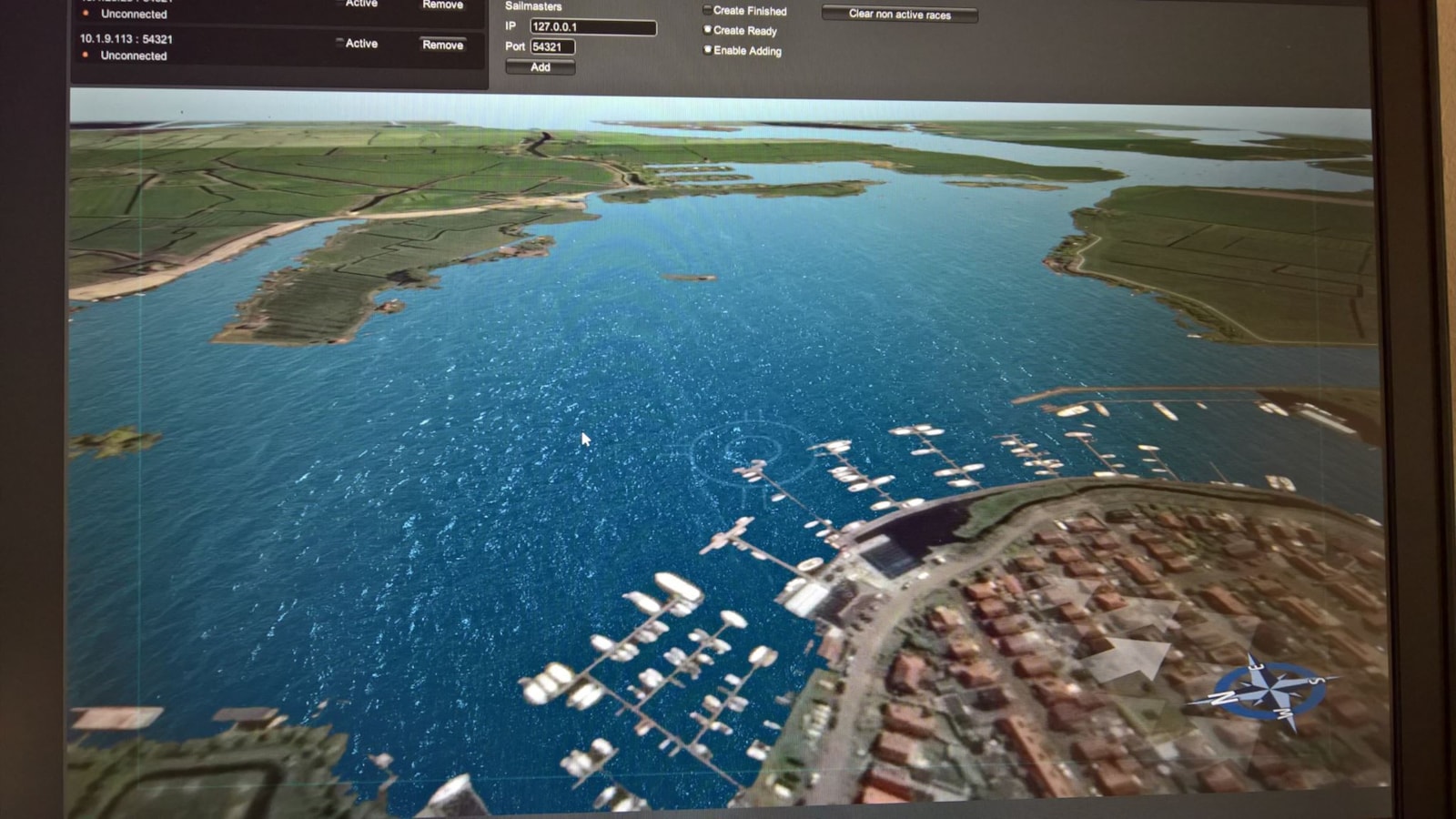This screenshot has width=1456, height=819.
Task: Toggle the Active checkbox for 10.1.9.113
Action: 340,43
